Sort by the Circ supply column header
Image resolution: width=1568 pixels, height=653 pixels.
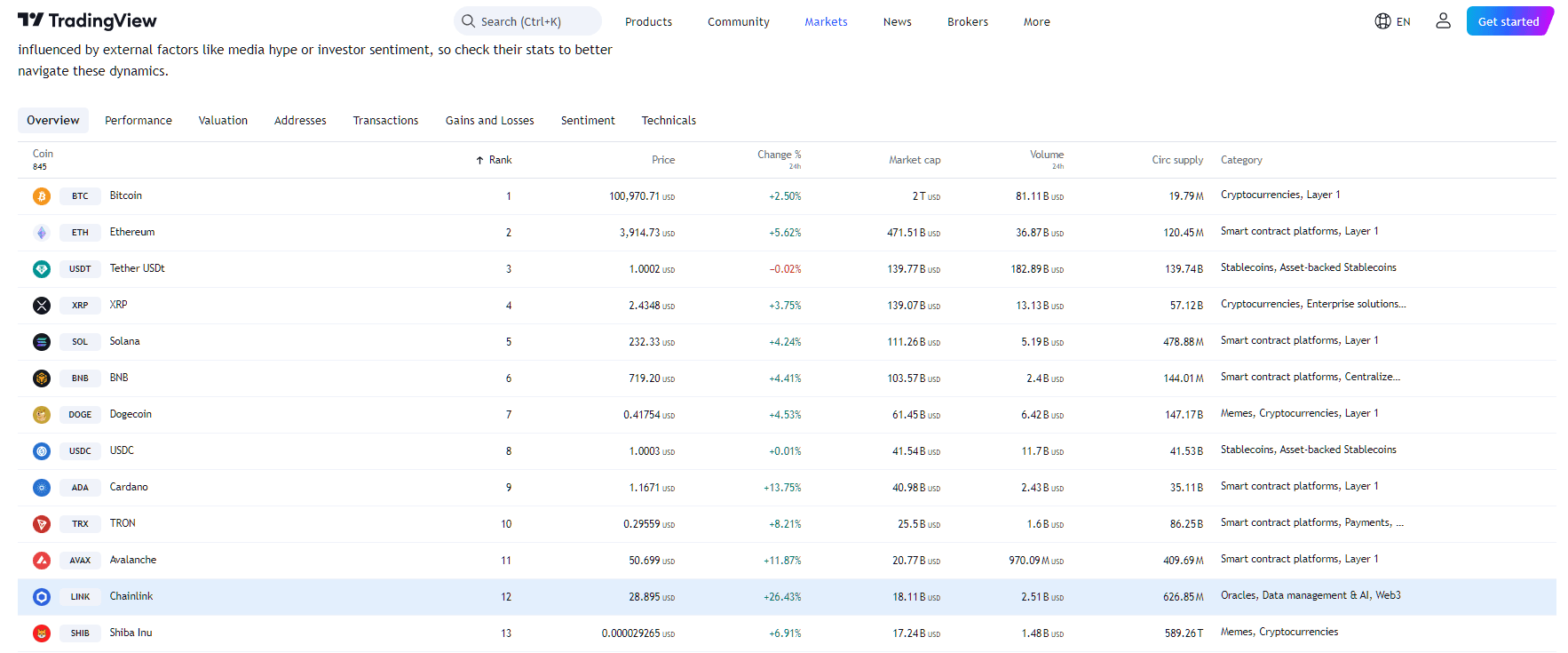click(1177, 160)
